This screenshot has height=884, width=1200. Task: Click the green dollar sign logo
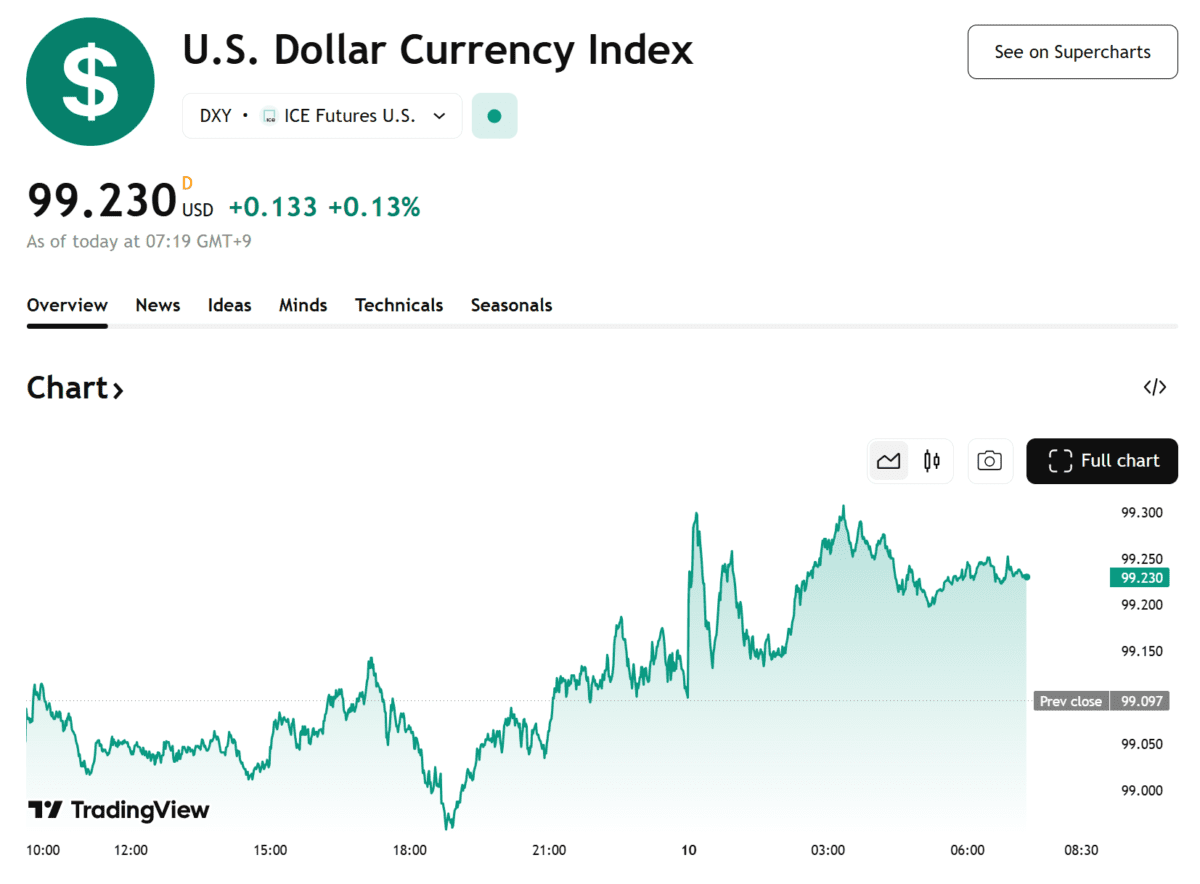[x=90, y=82]
